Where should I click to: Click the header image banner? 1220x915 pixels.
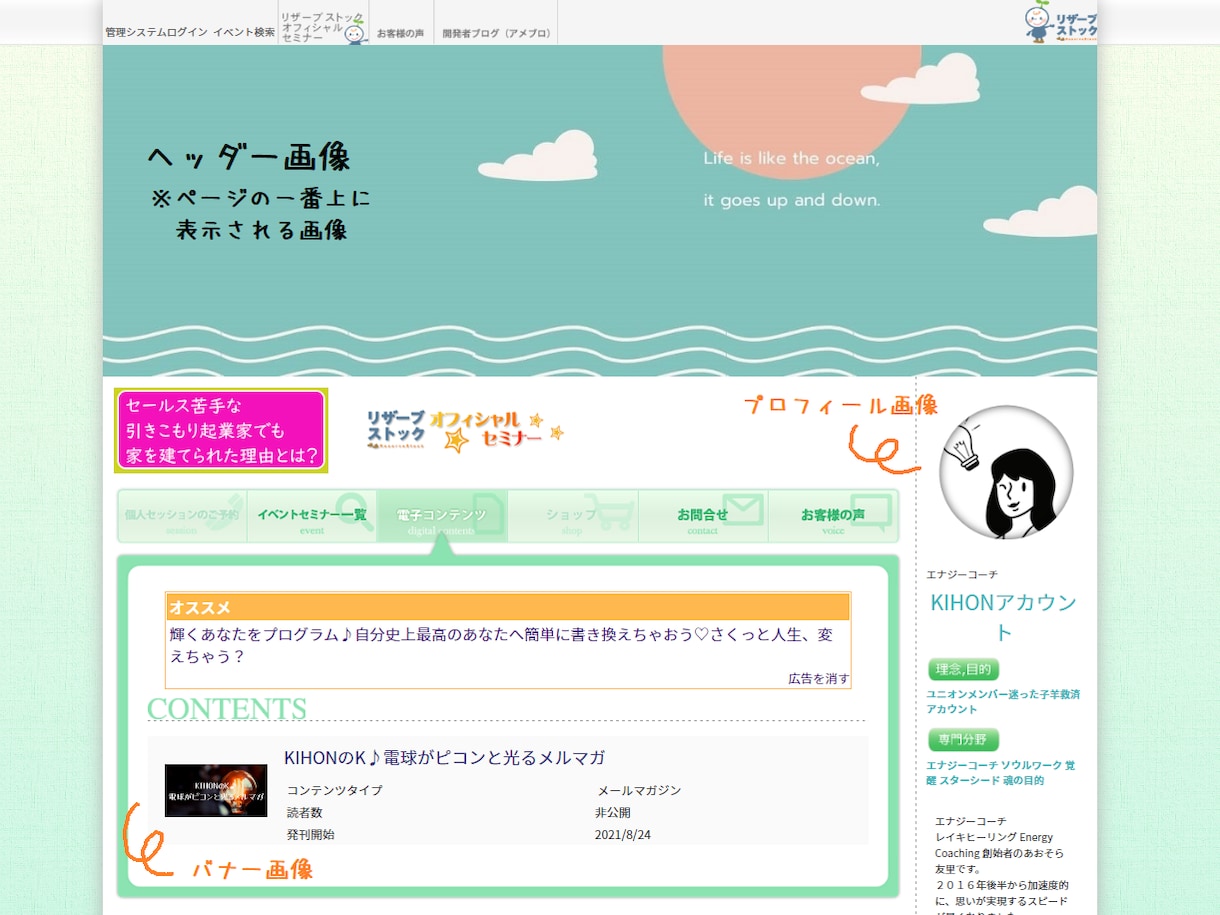click(600, 210)
